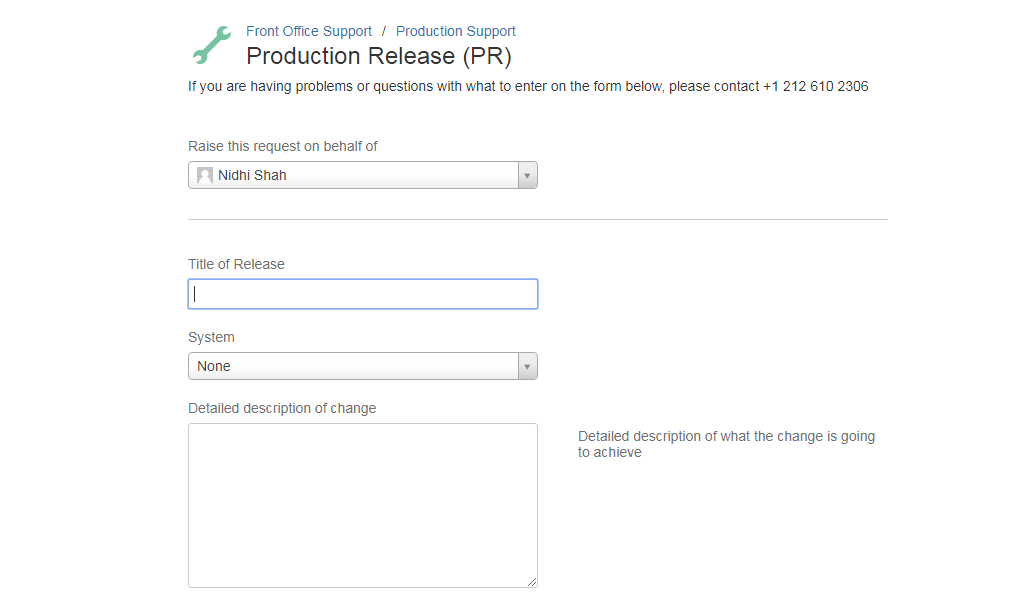Click the horizontal divider below requester field
Image resolution: width=1034 pixels, height=599 pixels.
point(538,219)
